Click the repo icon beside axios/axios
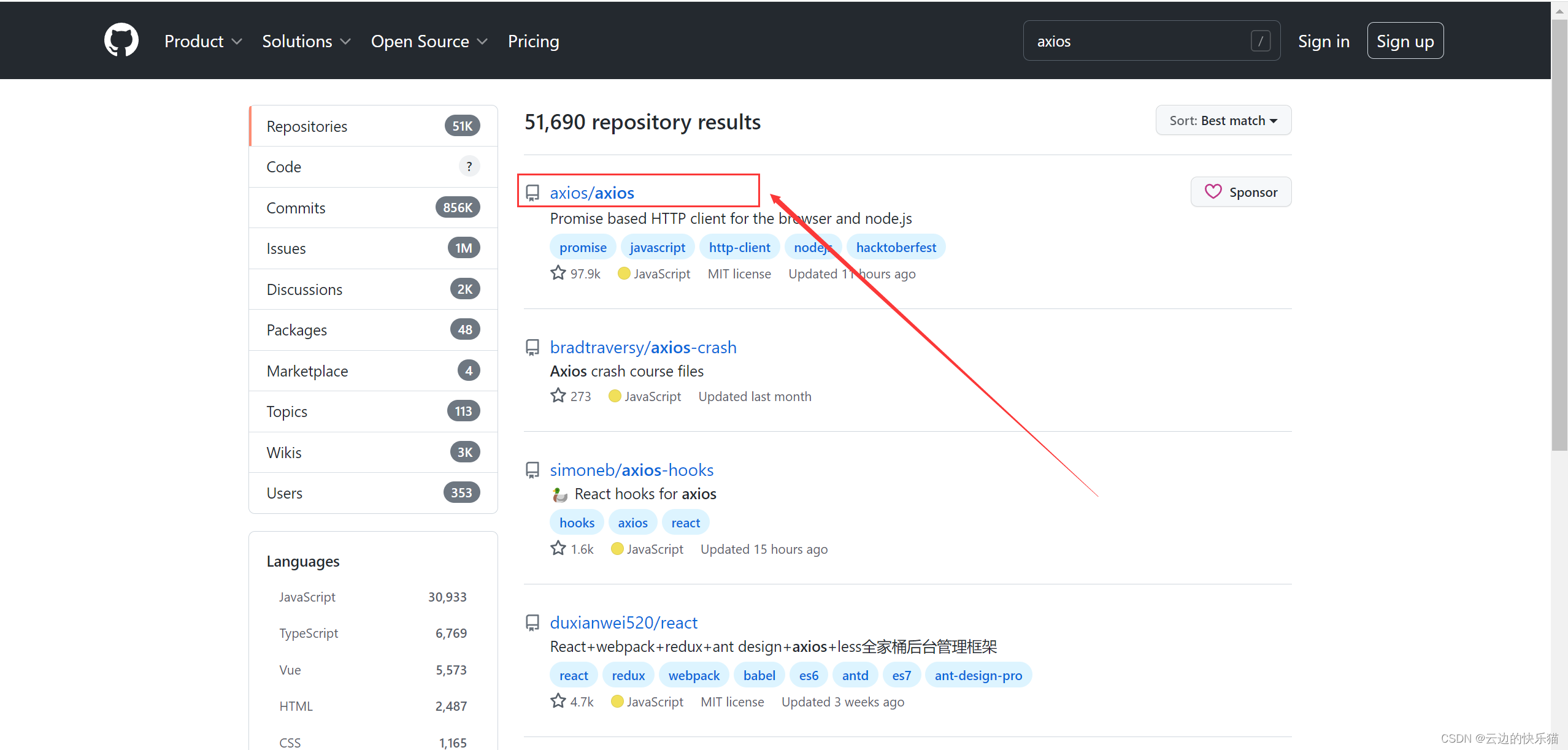 point(532,193)
